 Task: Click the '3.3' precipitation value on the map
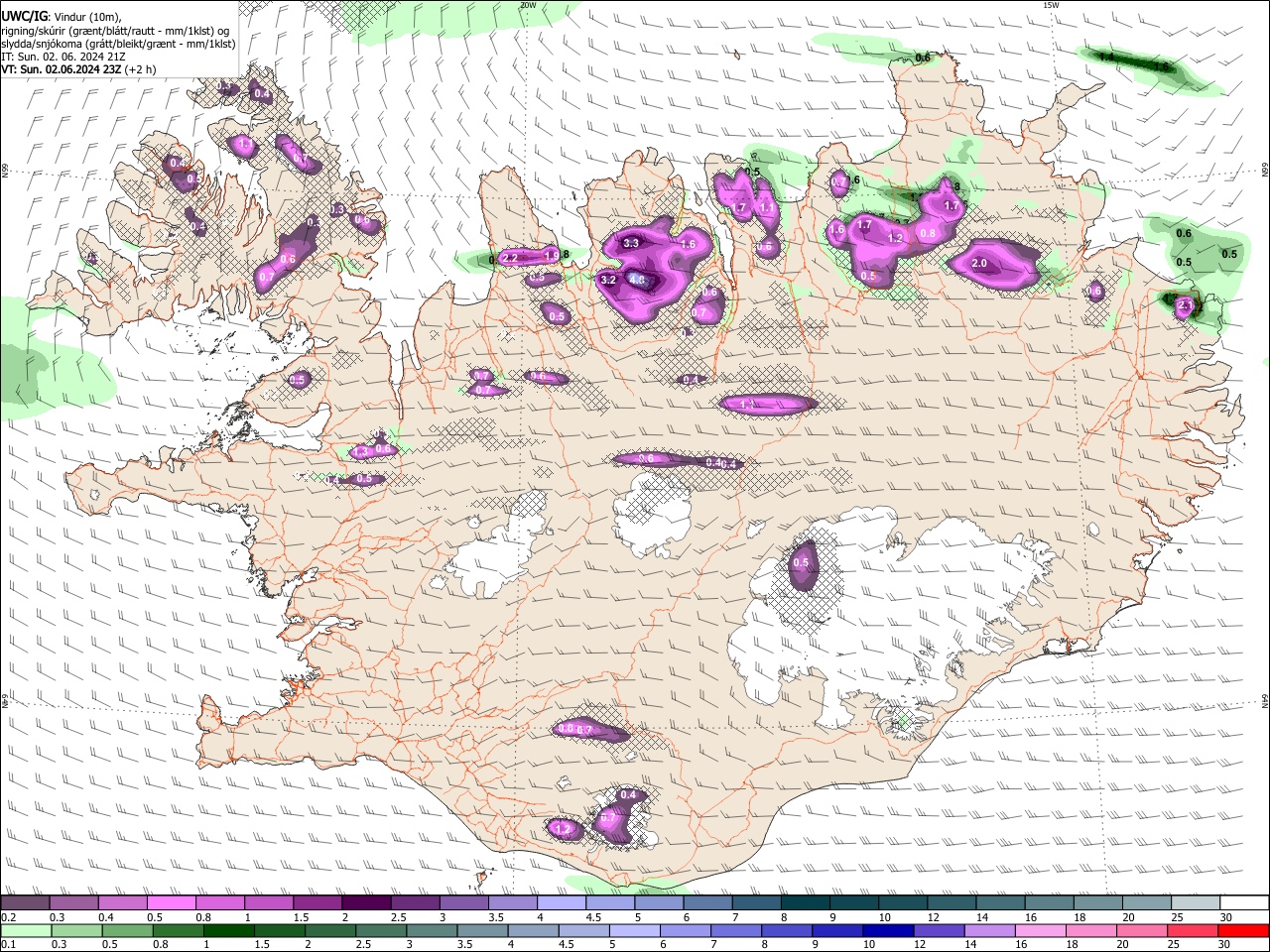pyautogui.click(x=631, y=244)
